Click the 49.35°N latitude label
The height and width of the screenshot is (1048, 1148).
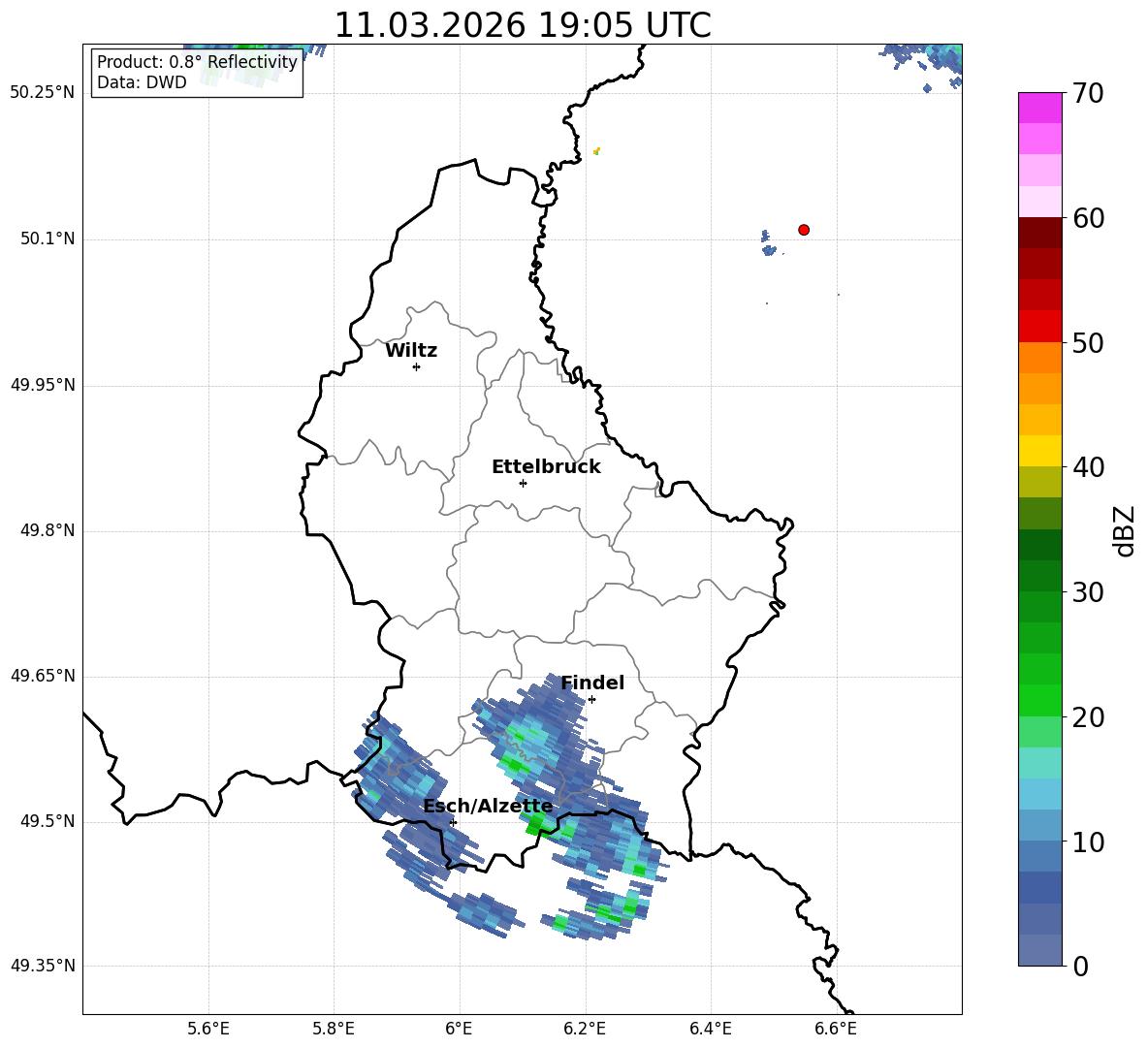(43, 966)
